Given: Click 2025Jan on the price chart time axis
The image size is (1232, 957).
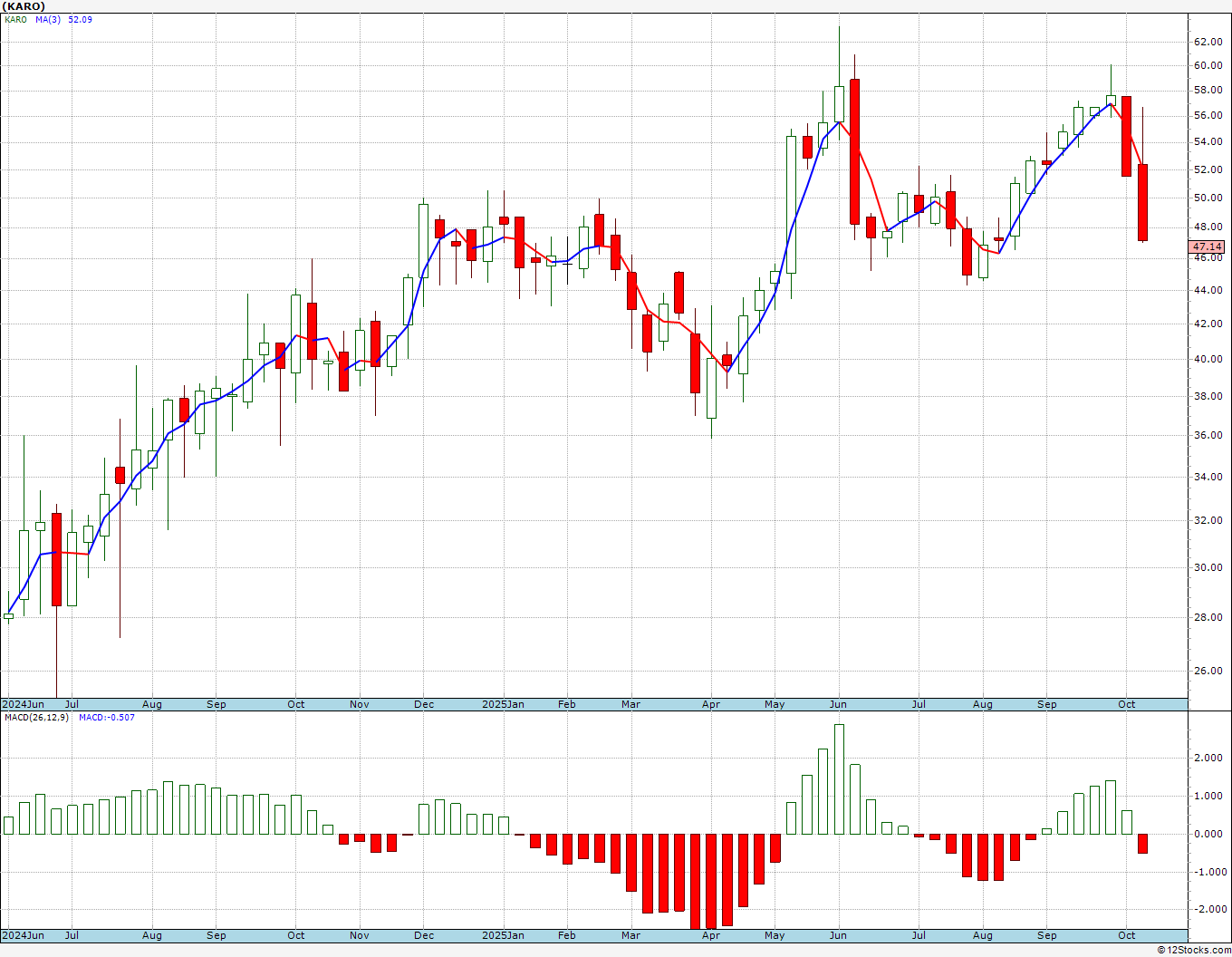Looking at the screenshot, I should tap(503, 704).
